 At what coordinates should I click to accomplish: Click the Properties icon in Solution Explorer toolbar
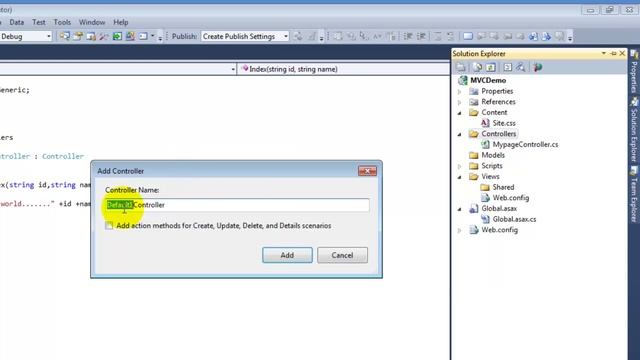coord(461,67)
